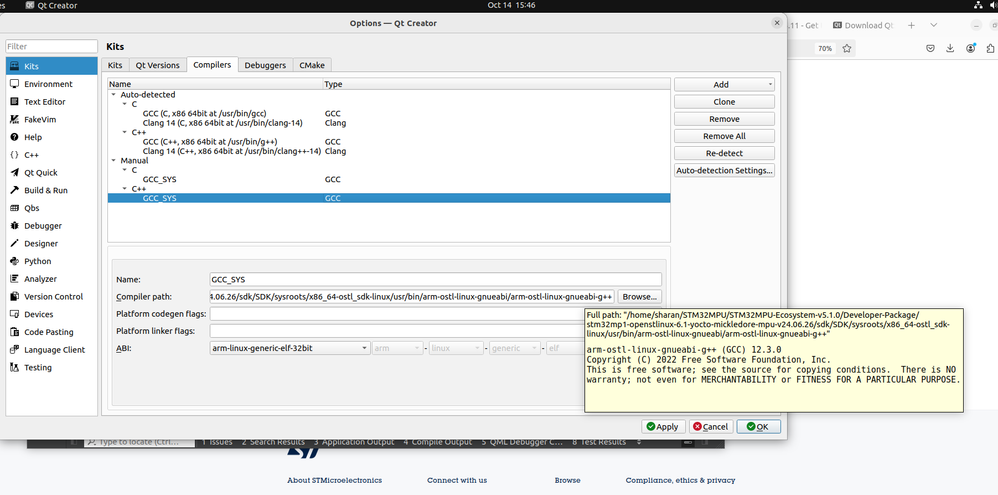Switch to the Debuggers tab
Screen dimensions: 998x495
pos(265,65)
